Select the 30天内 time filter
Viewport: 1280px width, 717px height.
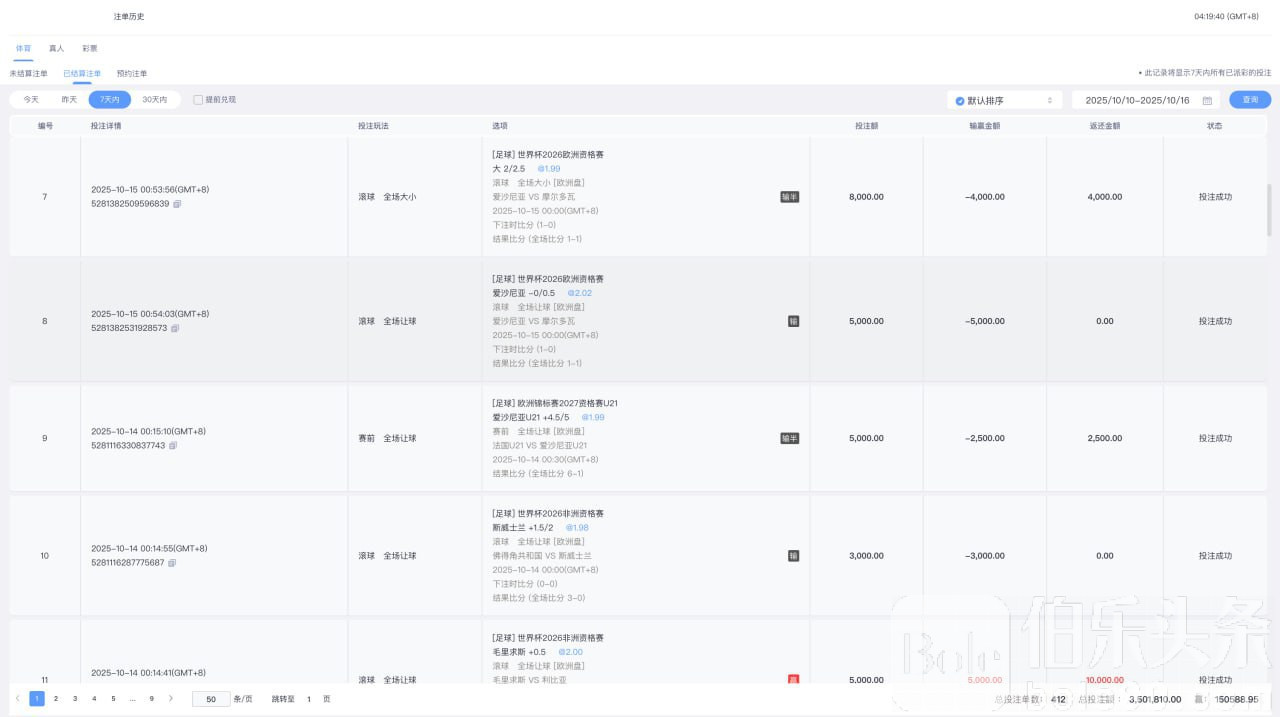[155, 100]
